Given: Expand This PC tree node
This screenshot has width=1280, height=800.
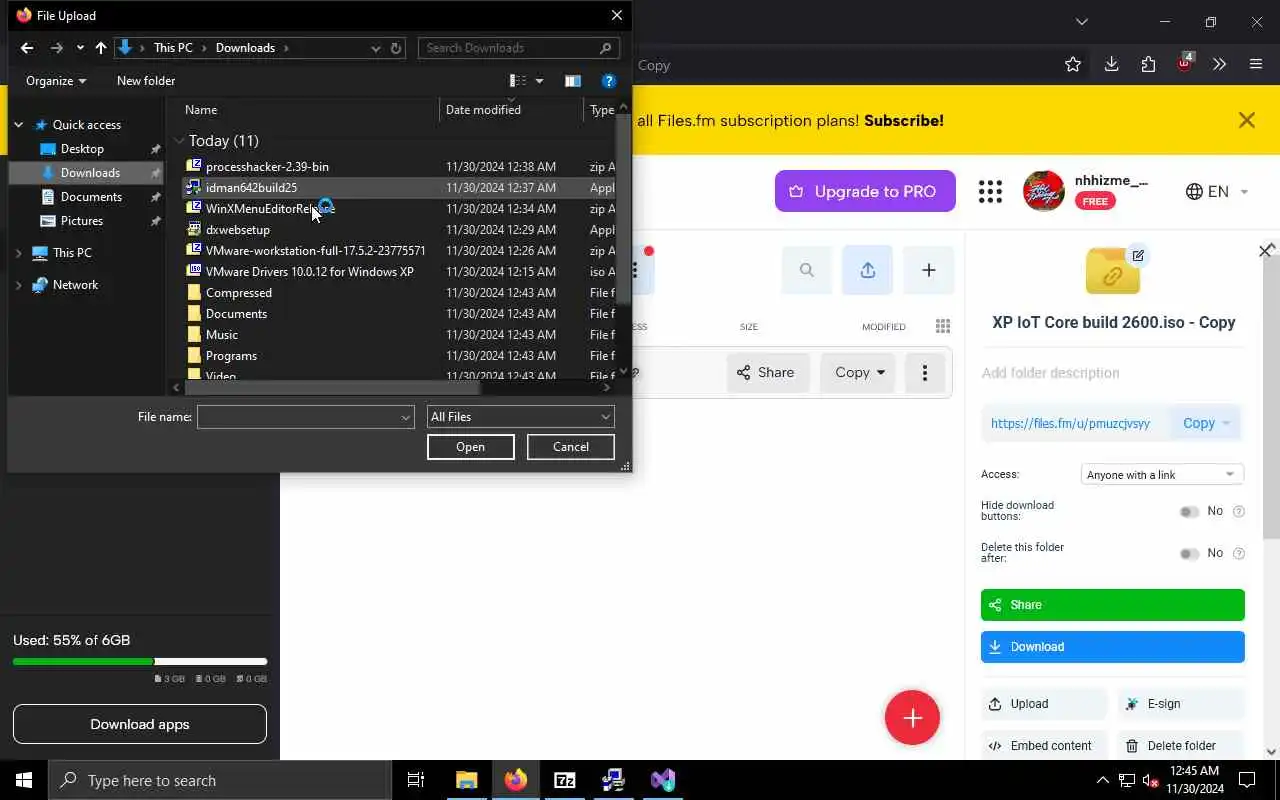Looking at the screenshot, I should pos(18,253).
